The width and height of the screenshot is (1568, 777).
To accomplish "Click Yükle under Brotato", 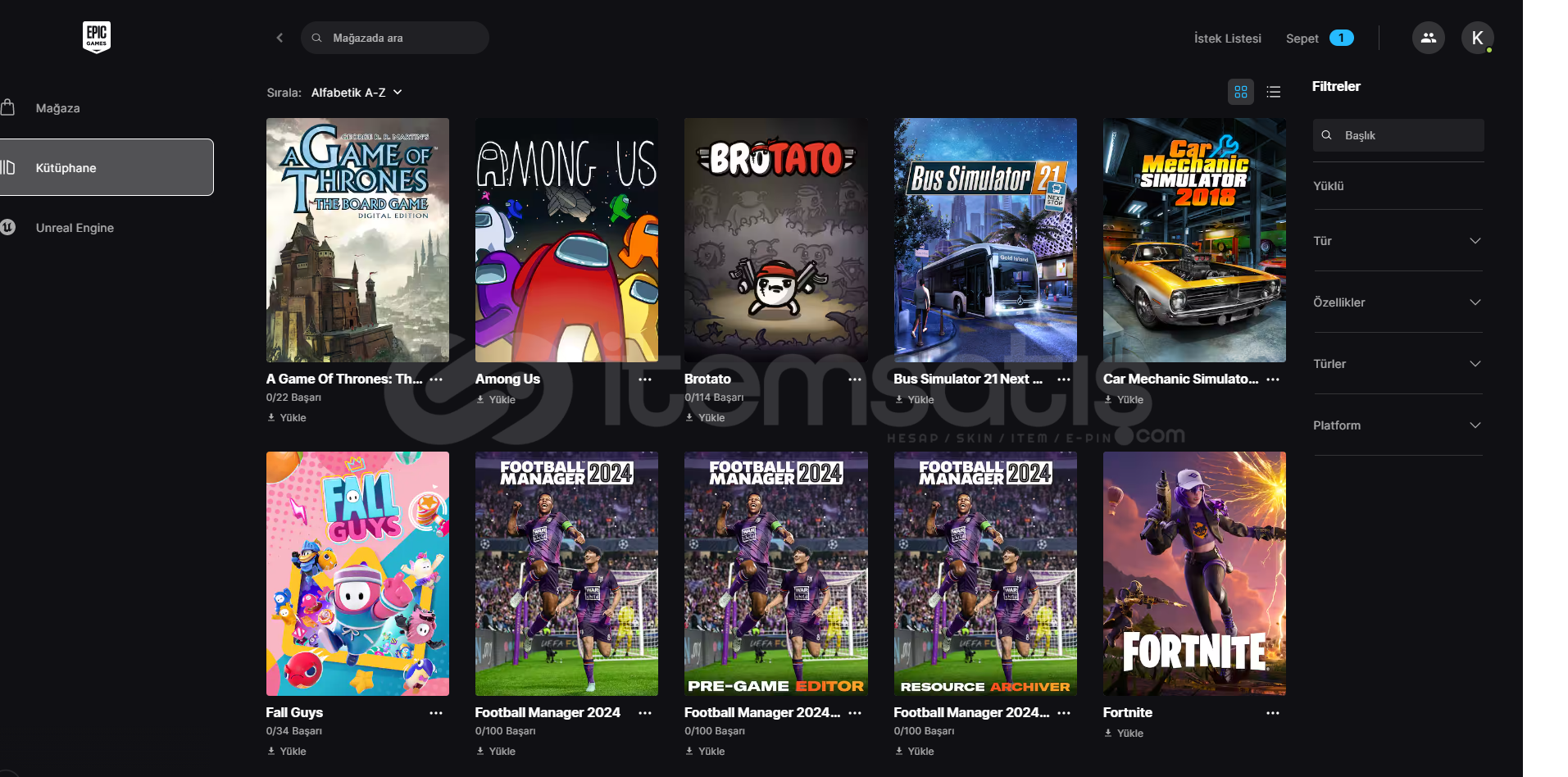I will (705, 418).
